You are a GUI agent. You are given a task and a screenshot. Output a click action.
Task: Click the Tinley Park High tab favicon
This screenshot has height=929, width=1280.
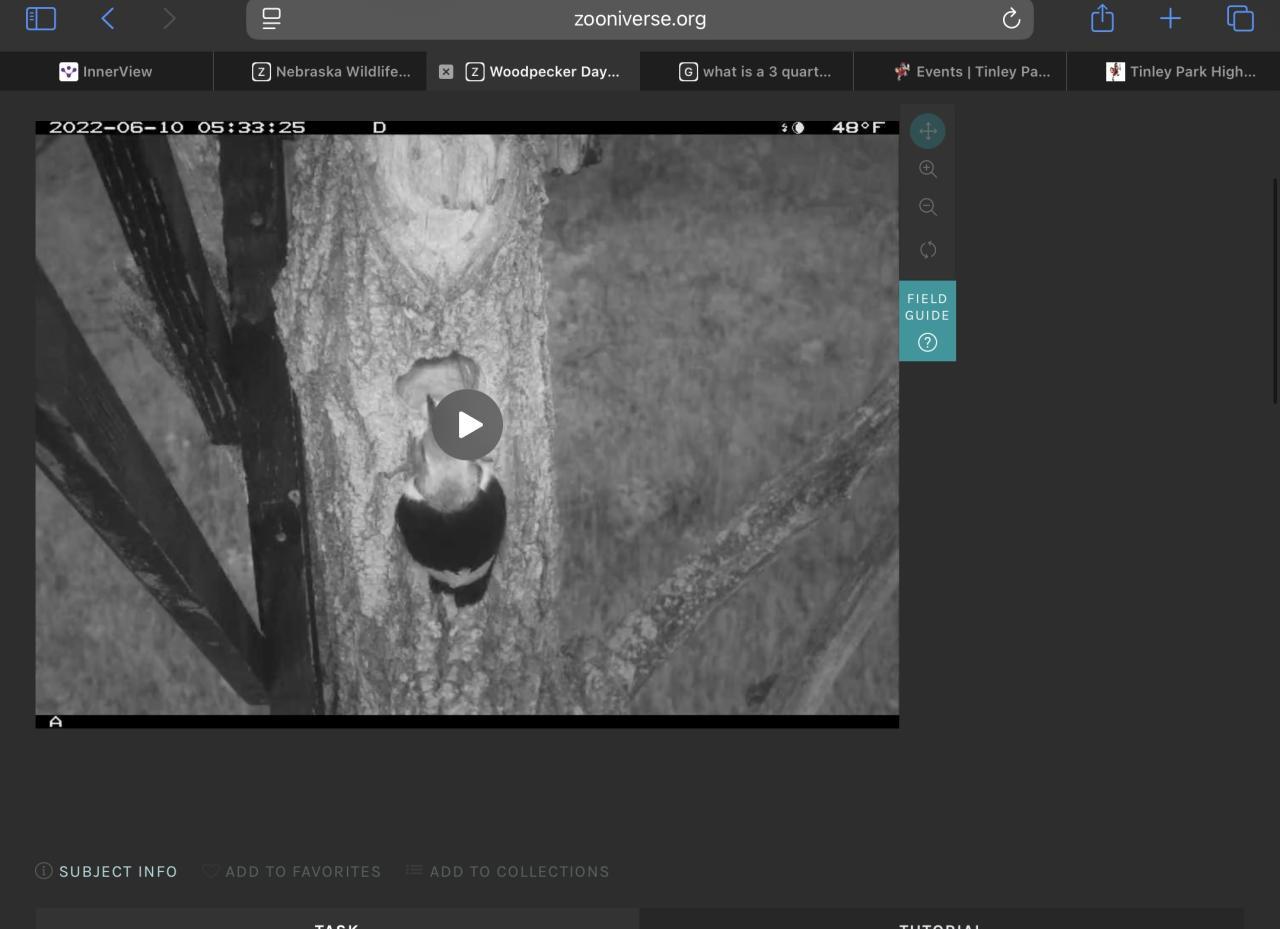coord(1115,71)
